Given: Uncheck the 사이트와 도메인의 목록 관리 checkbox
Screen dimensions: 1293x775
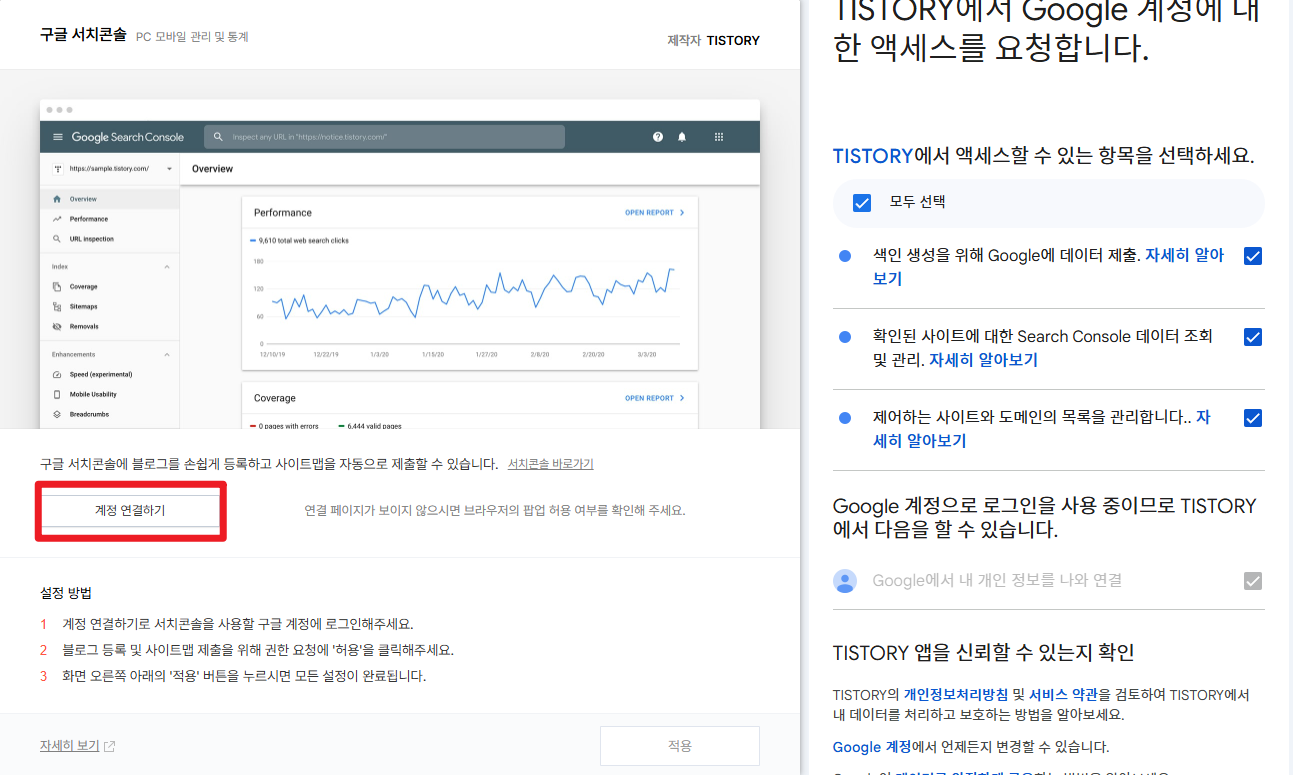Looking at the screenshot, I should (1253, 418).
